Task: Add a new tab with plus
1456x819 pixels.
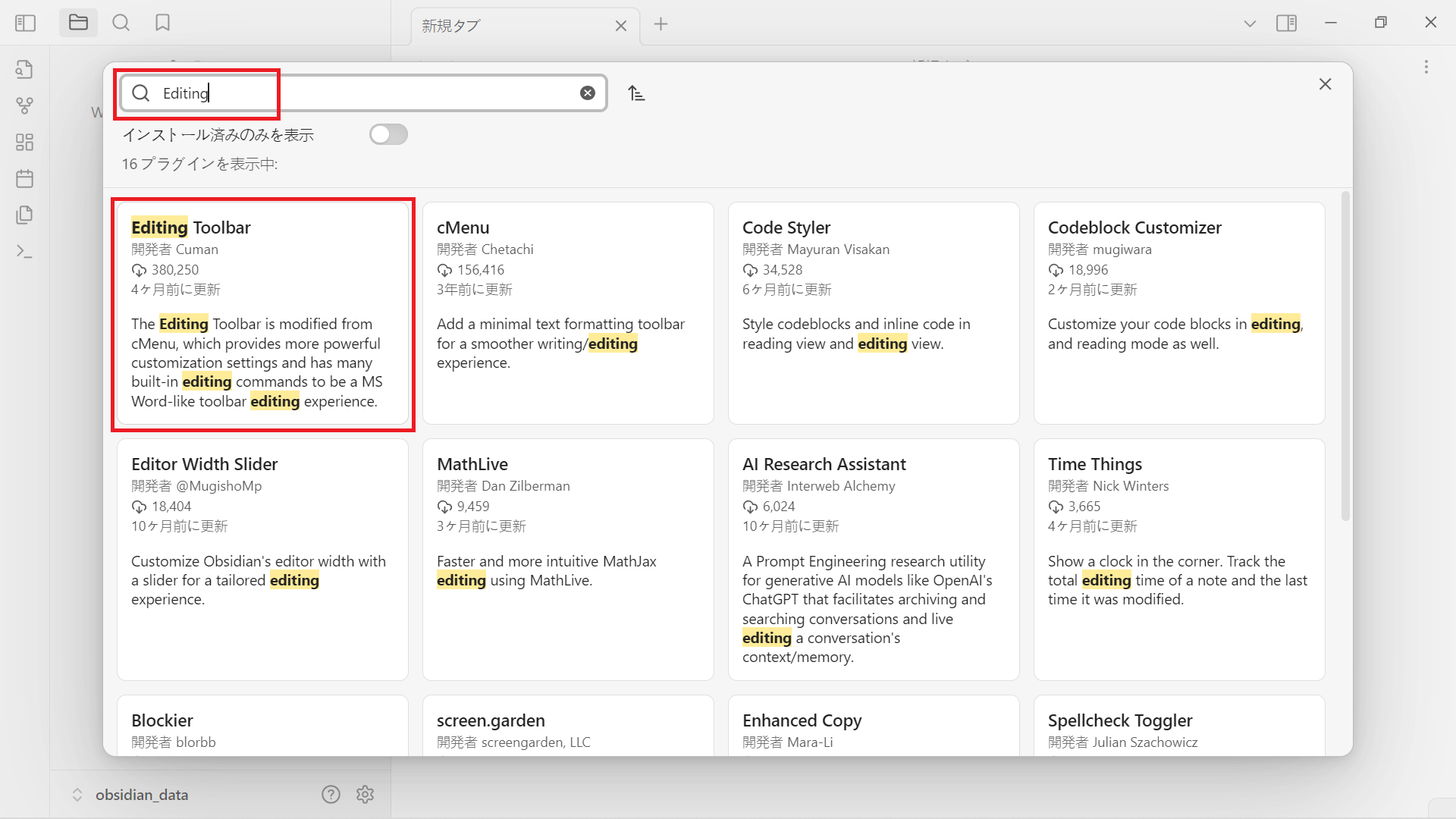Action: (661, 24)
